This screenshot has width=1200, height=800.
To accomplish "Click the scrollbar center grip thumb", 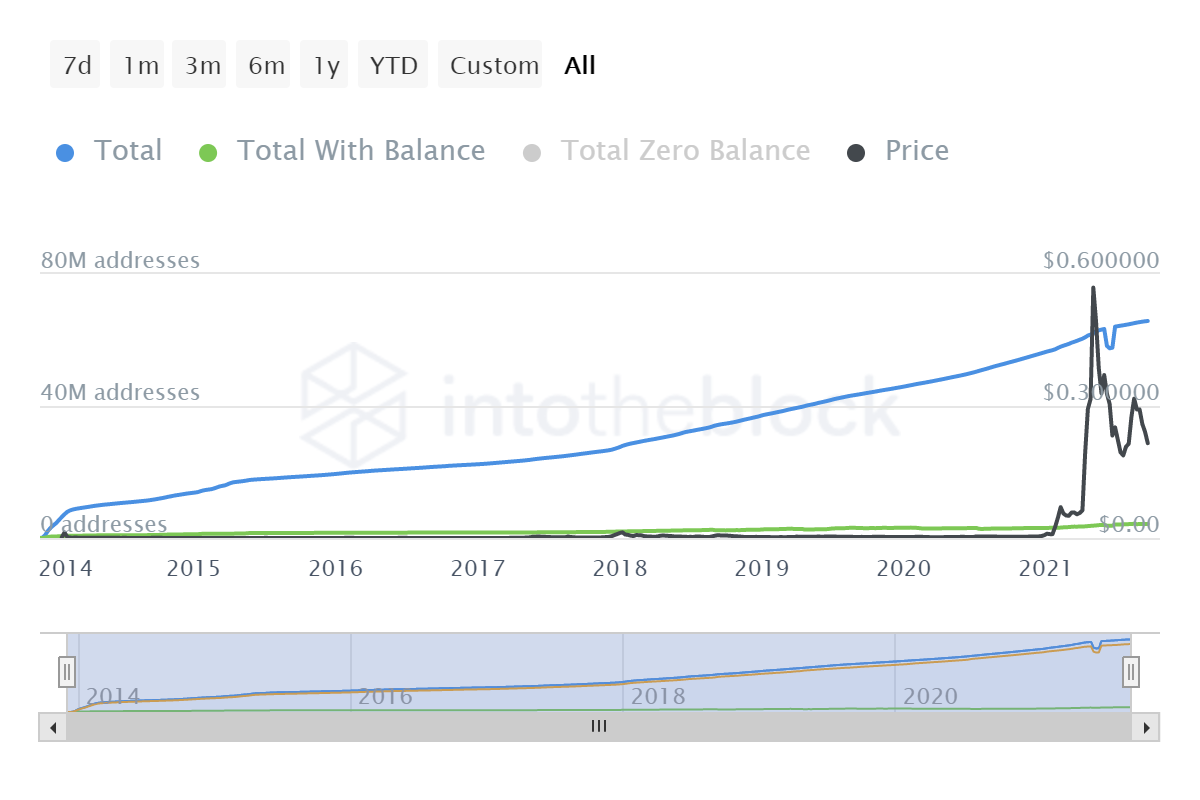I will click(598, 727).
